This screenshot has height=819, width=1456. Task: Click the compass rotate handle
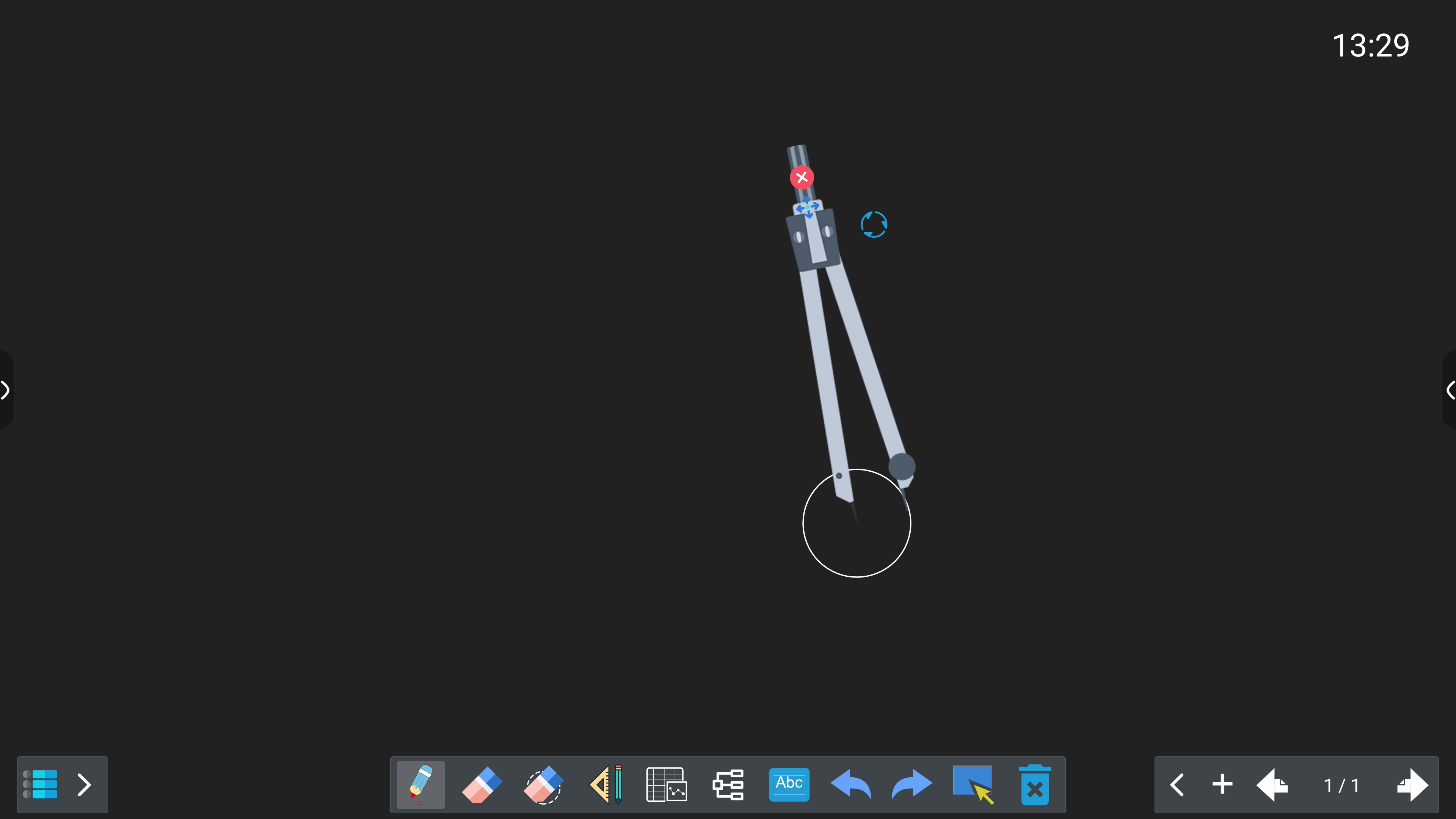click(x=874, y=224)
